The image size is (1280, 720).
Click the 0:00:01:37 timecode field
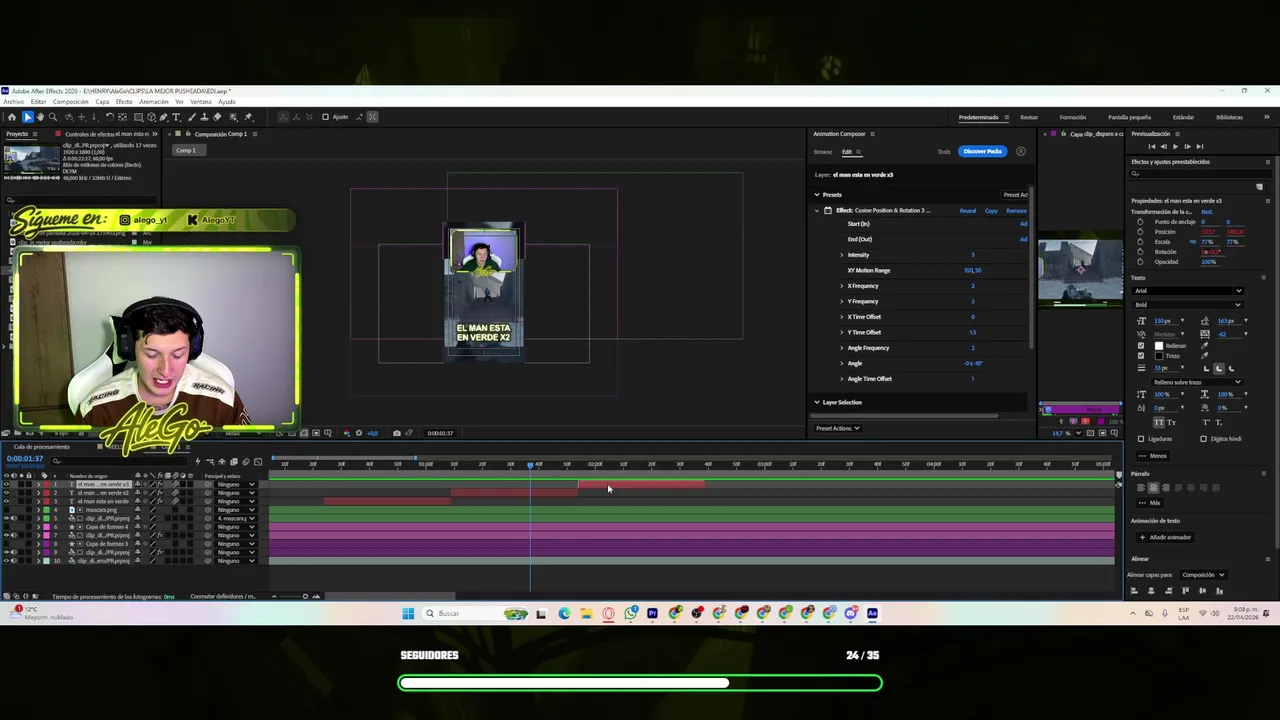point(25,459)
